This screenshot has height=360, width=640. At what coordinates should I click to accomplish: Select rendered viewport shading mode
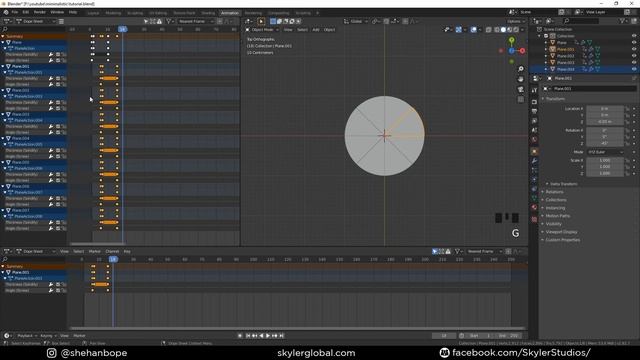[516, 30]
